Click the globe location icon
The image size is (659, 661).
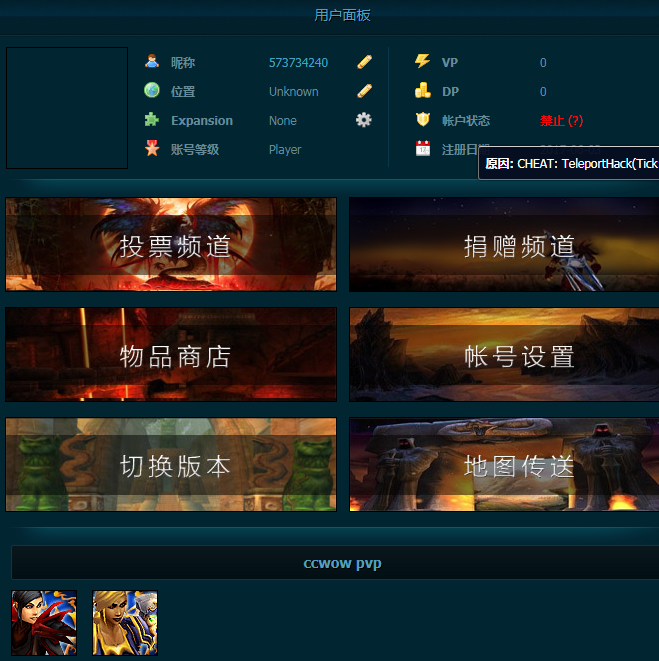coord(152,90)
